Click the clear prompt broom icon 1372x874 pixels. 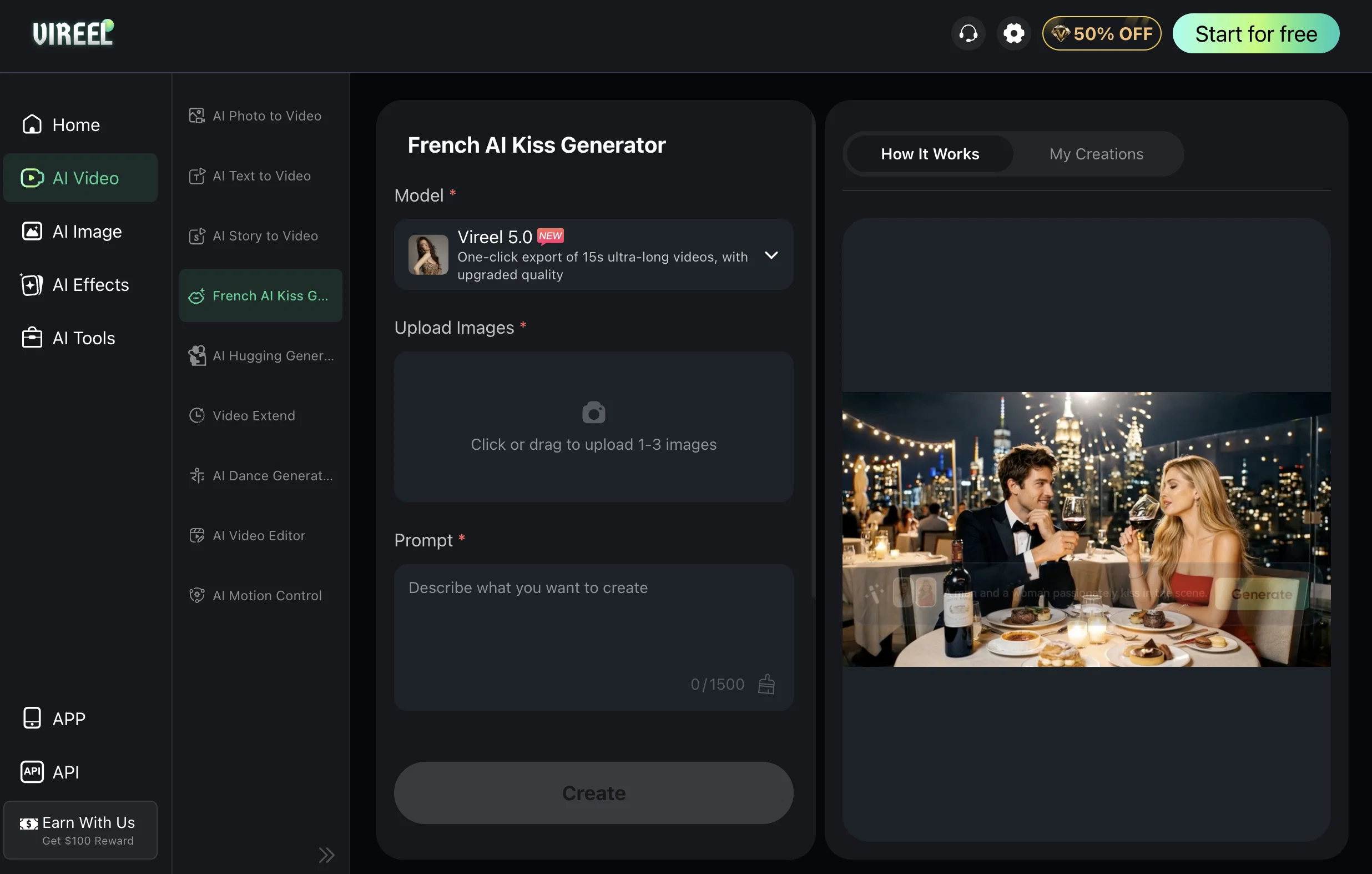(x=767, y=684)
